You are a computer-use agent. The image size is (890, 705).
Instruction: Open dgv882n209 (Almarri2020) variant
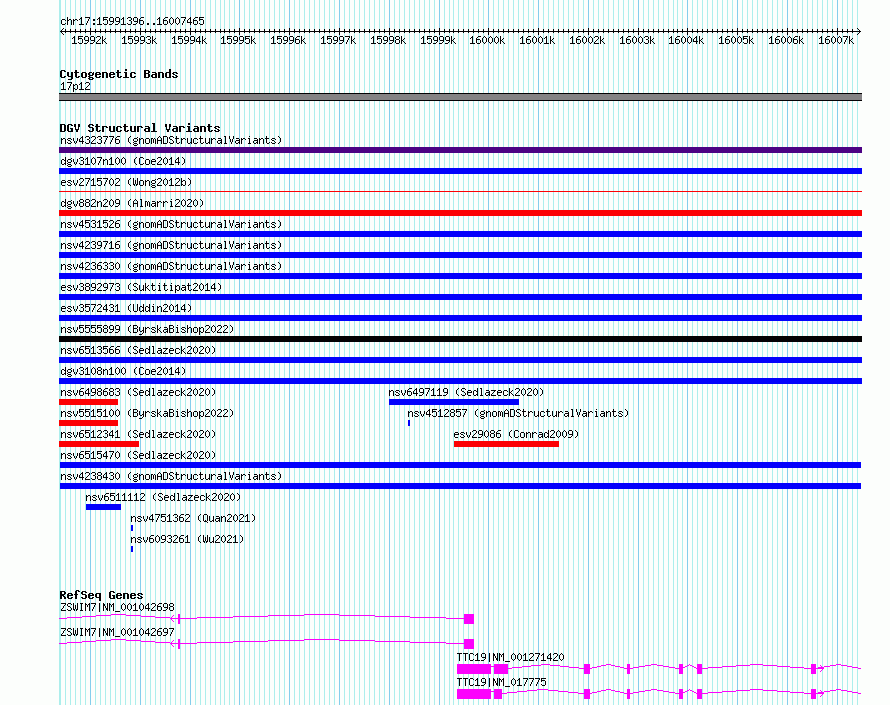tap(132, 203)
